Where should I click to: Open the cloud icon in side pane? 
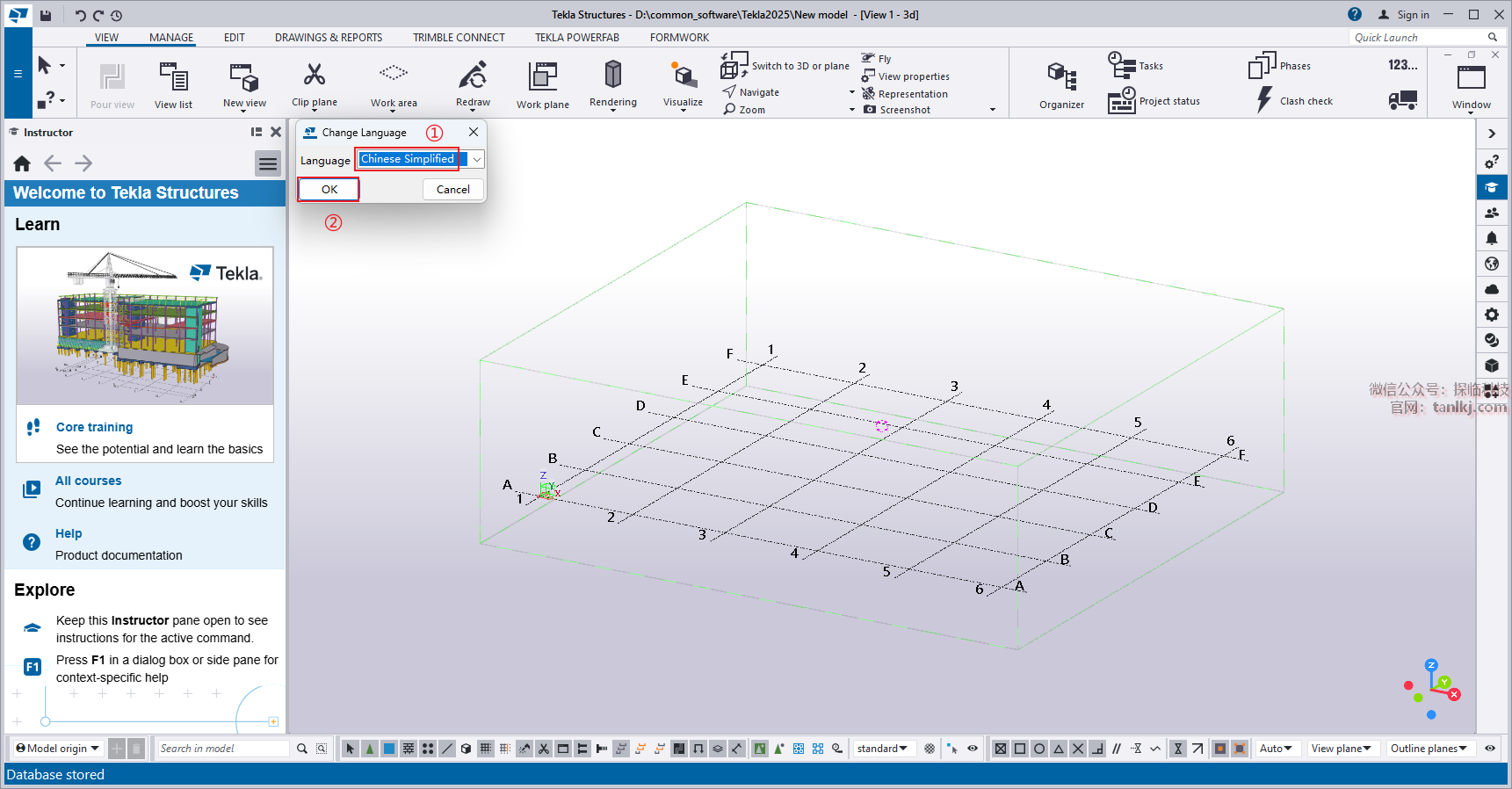coord(1491,289)
